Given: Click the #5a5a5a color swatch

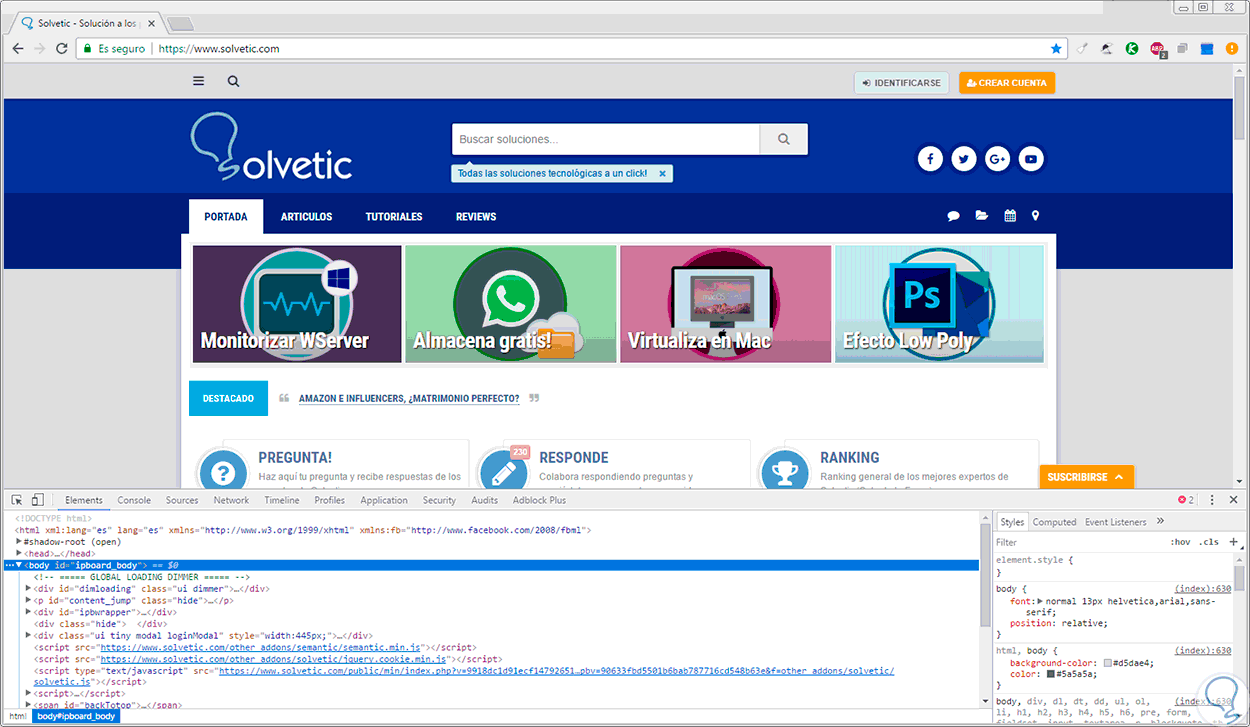Looking at the screenshot, I should click(1053, 675).
